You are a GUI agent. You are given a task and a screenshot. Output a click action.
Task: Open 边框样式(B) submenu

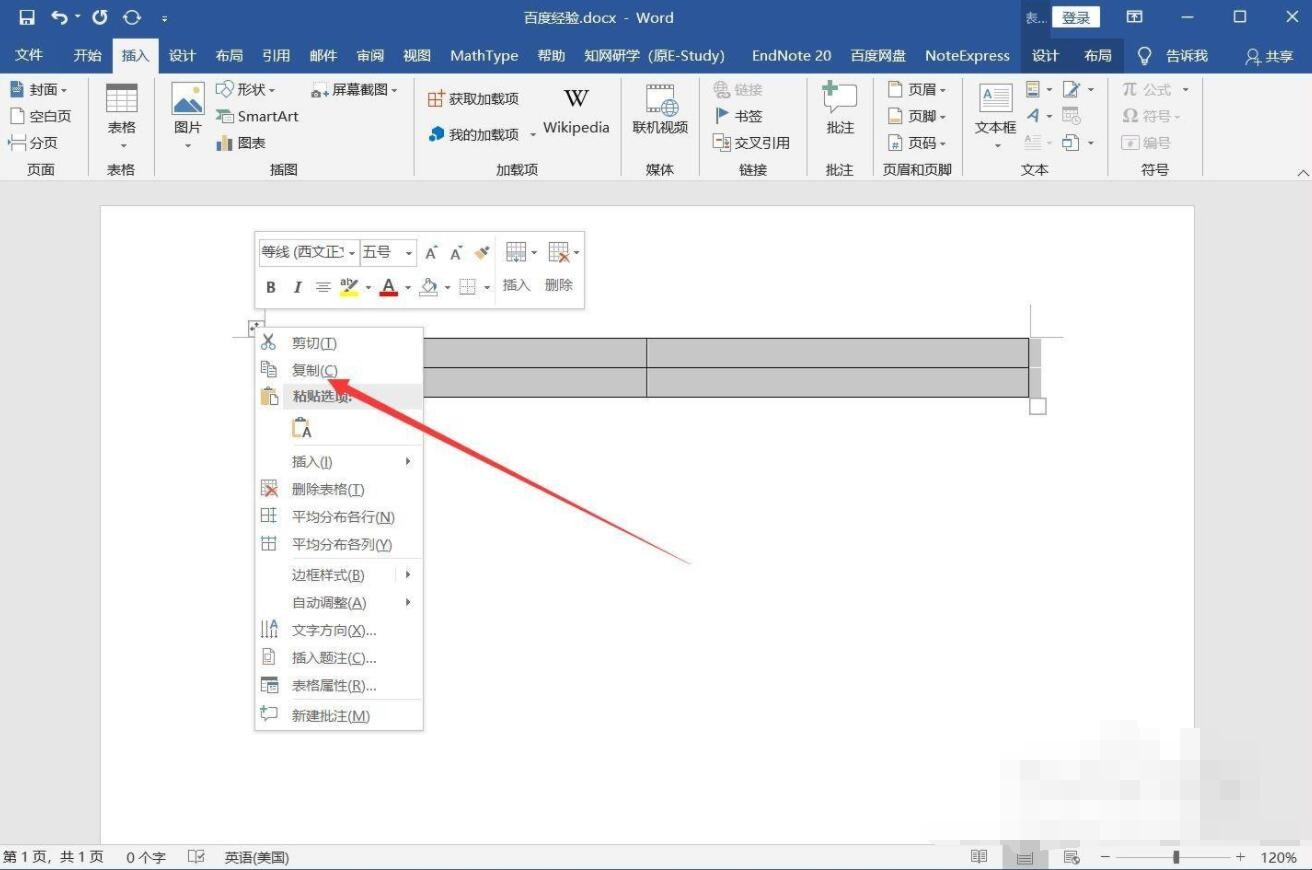(x=339, y=575)
